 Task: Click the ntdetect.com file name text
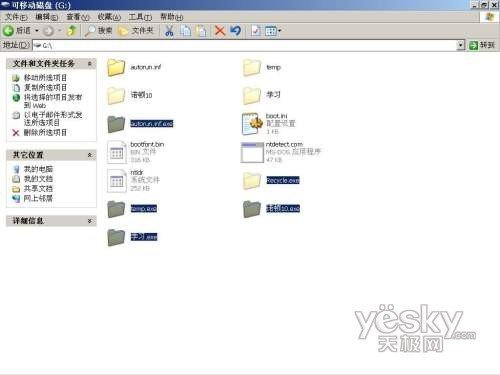[284, 144]
